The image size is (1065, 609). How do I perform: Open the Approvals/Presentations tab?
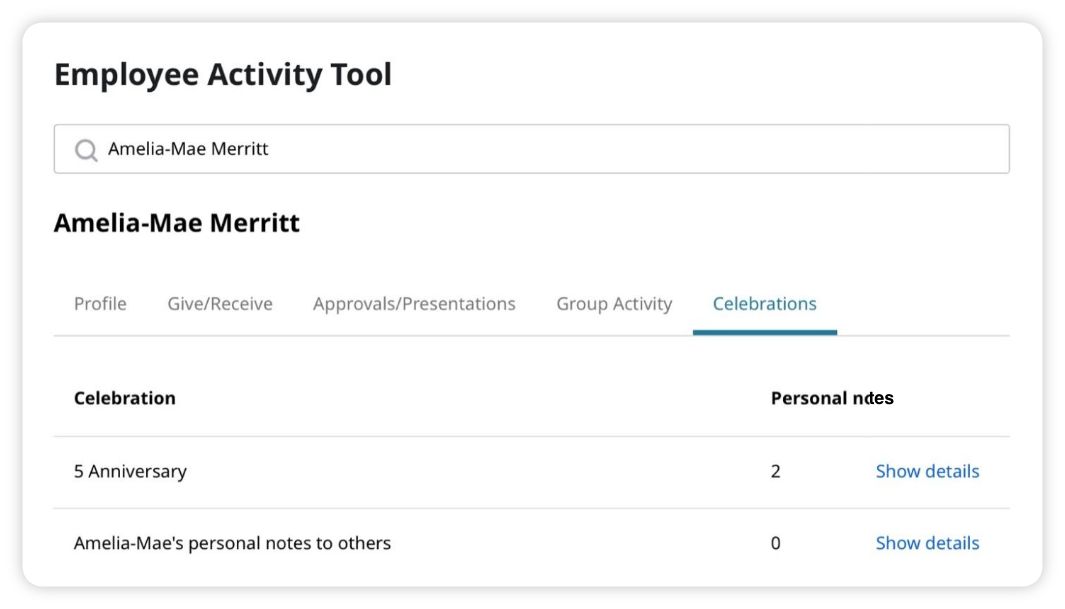414,303
